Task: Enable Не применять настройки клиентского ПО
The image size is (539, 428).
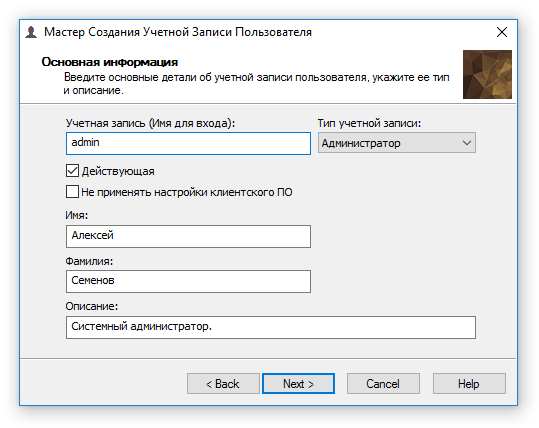Action: pyautogui.click(x=72, y=191)
